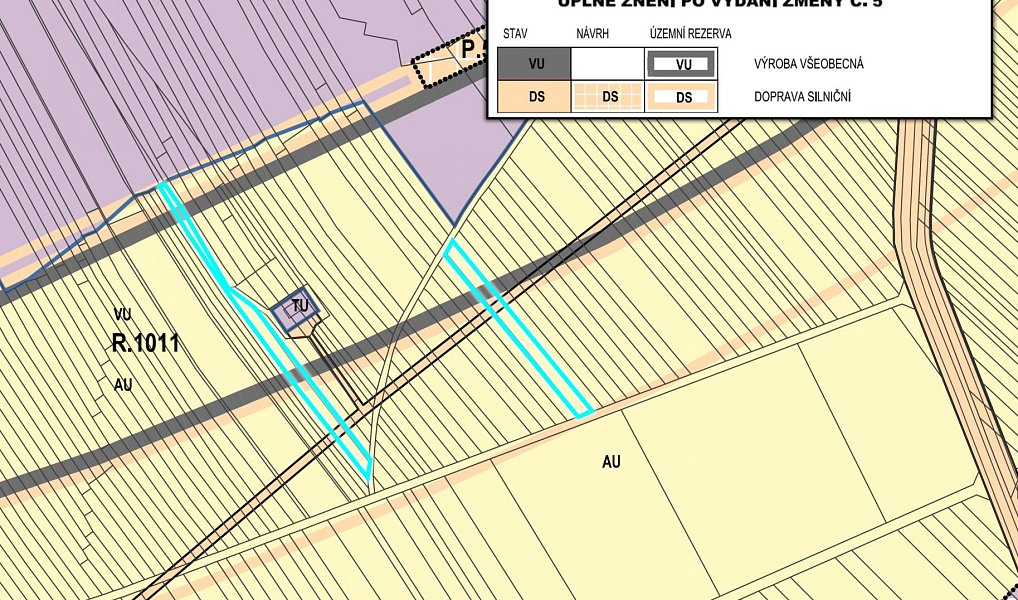Click the dark gray VU swatch under STAV
Image resolution: width=1018 pixels, height=600 pixels.
click(534, 64)
